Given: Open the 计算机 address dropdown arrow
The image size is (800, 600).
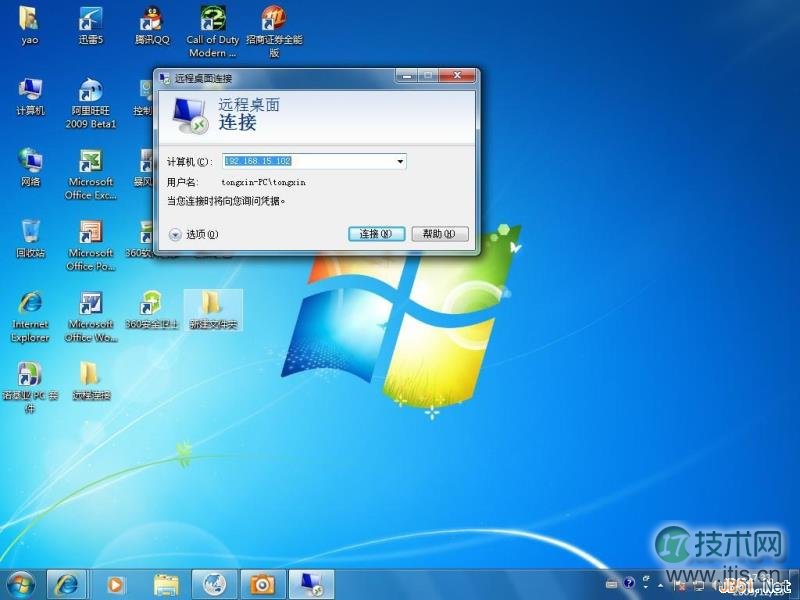Looking at the screenshot, I should point(400,161).
